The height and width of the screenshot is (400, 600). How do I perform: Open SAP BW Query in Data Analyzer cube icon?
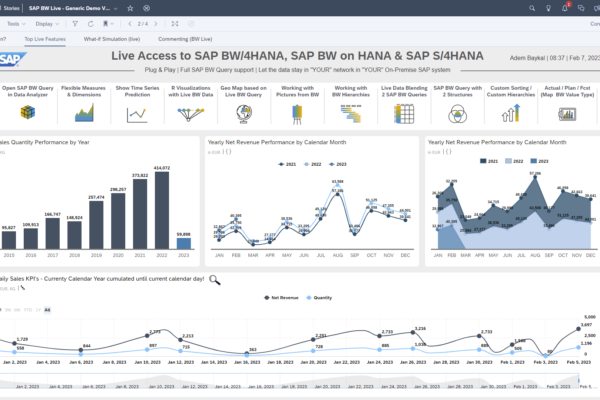[x=28, y=112]
